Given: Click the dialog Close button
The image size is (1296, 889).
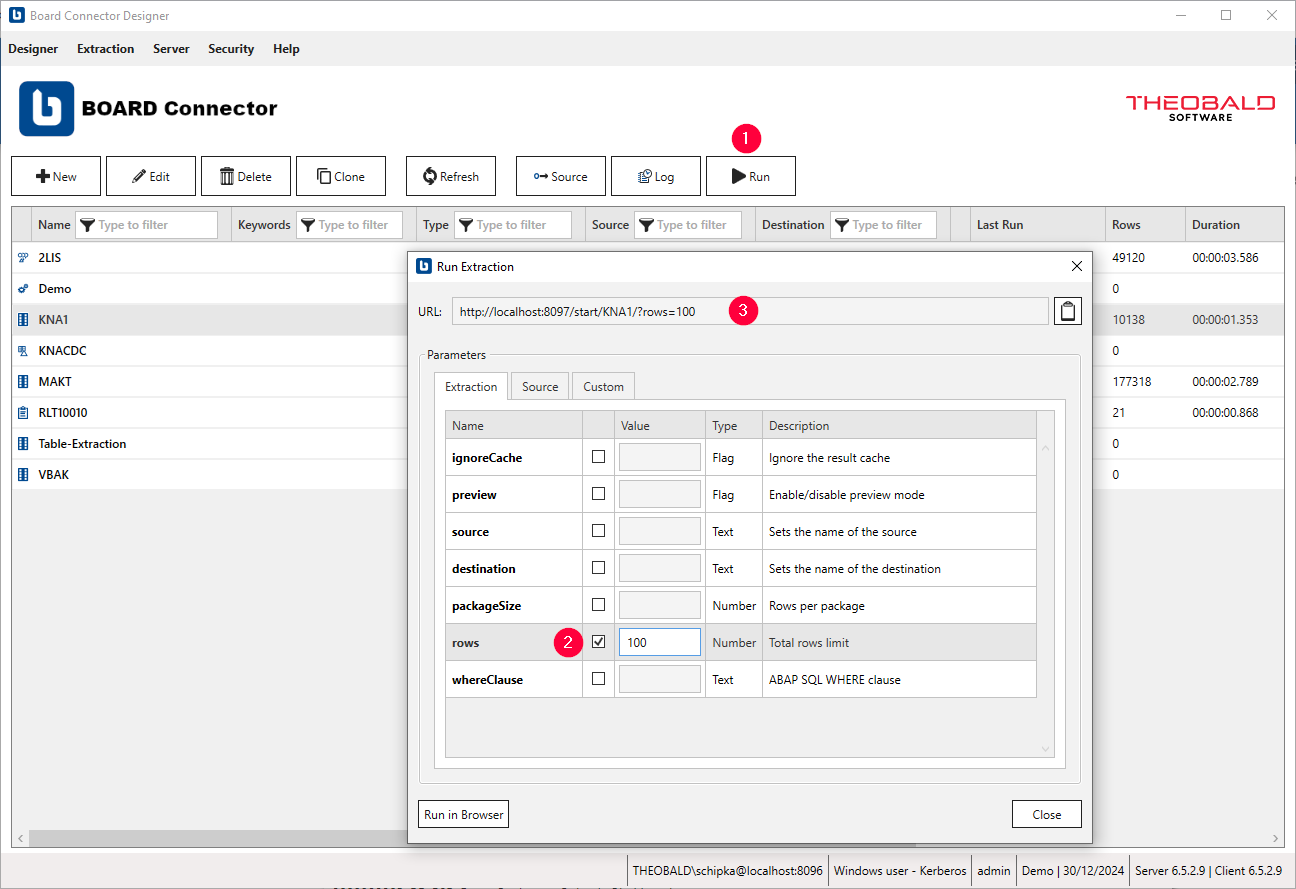Looking at the screenshot, I should (x=1047, y=814).
